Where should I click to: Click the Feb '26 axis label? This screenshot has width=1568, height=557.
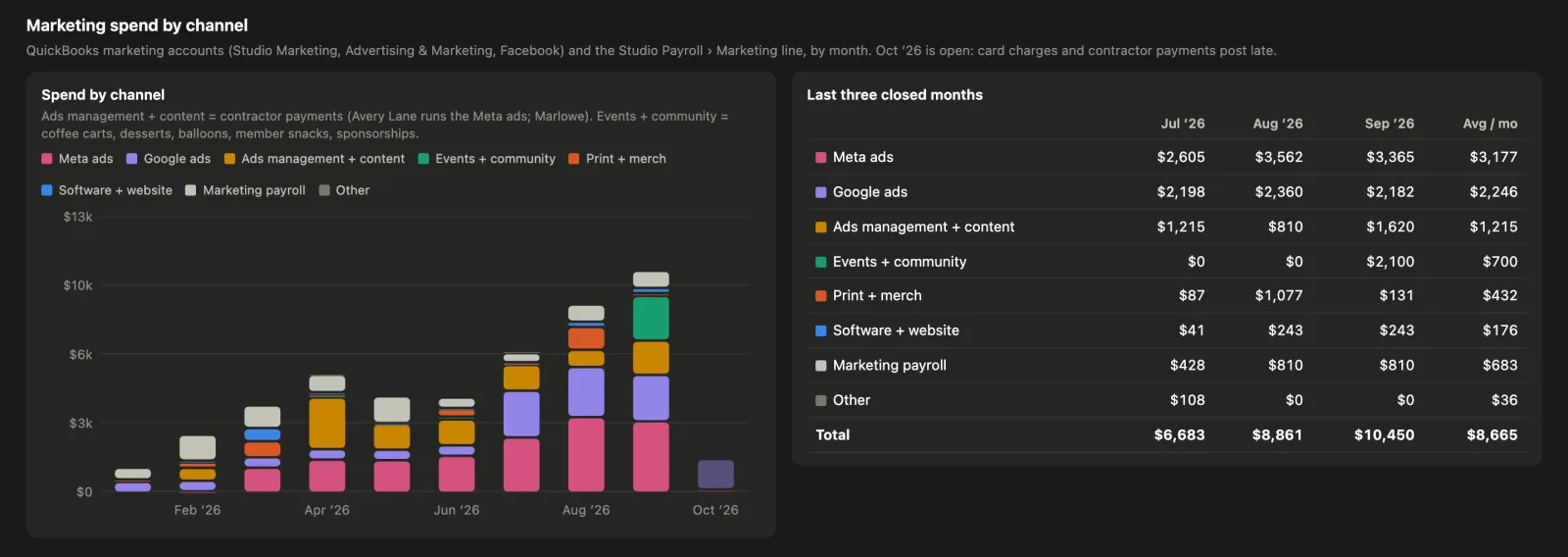click(198, 510)
